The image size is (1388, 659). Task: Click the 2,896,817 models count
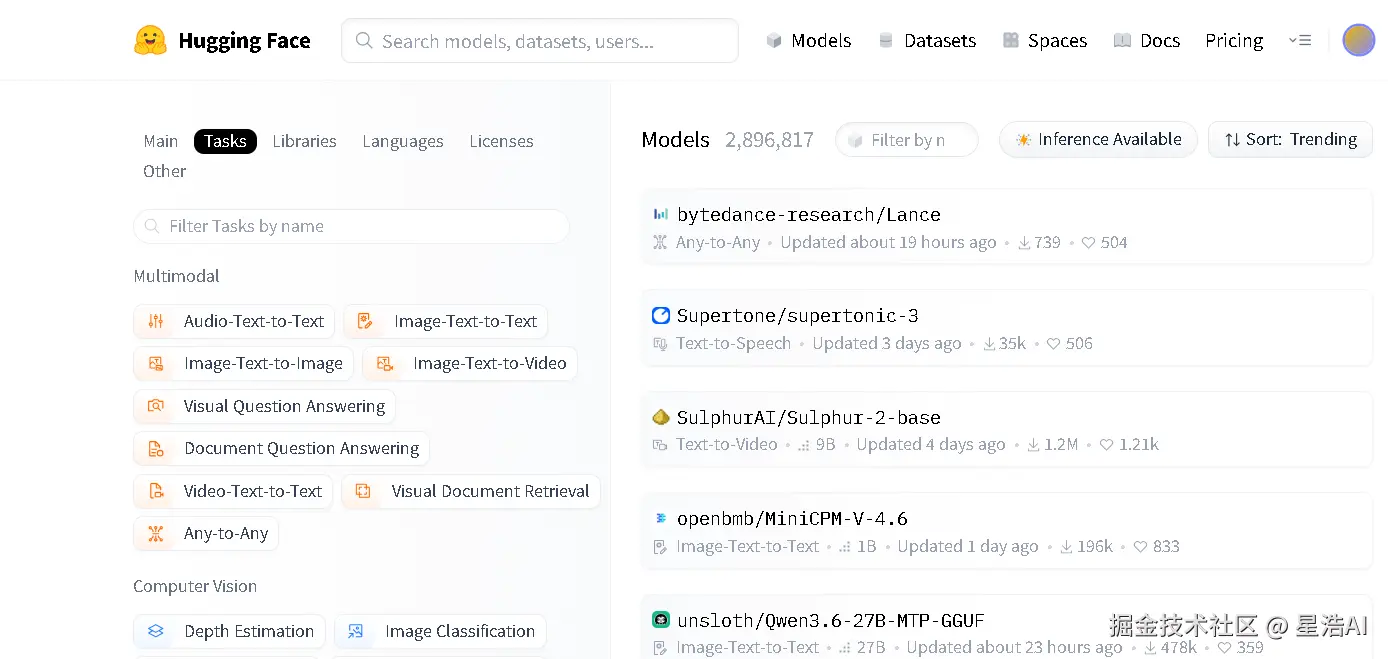[x=769, y=140]
